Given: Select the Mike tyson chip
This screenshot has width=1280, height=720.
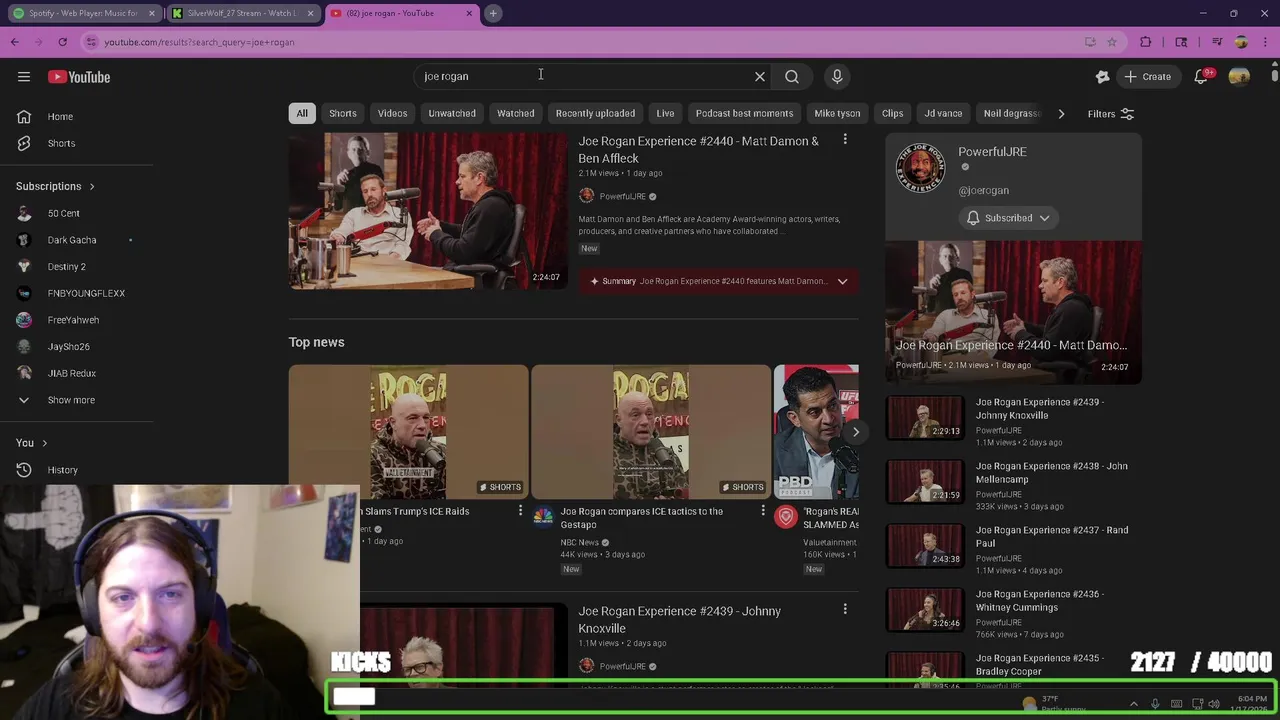Looking at the screenshot, I should click(837, 113).
